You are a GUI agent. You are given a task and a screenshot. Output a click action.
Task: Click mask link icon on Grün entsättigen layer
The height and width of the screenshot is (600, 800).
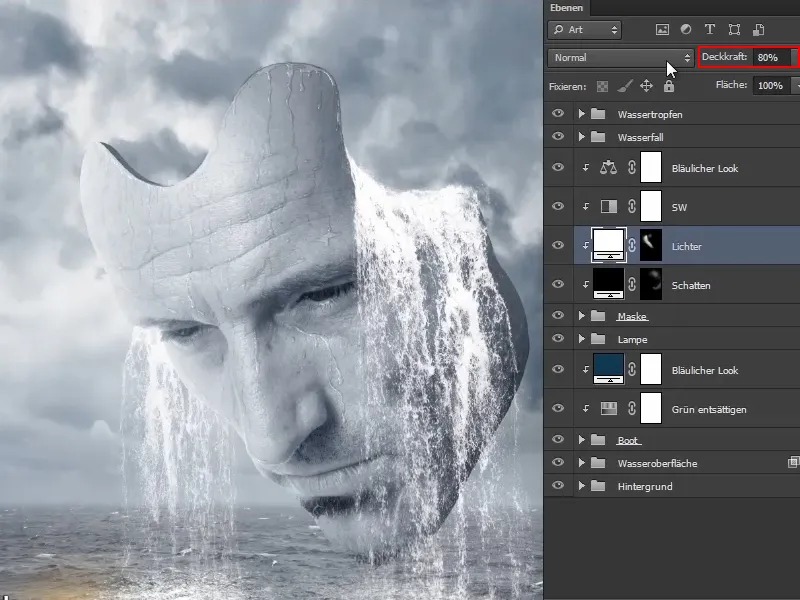pos(632,408)
